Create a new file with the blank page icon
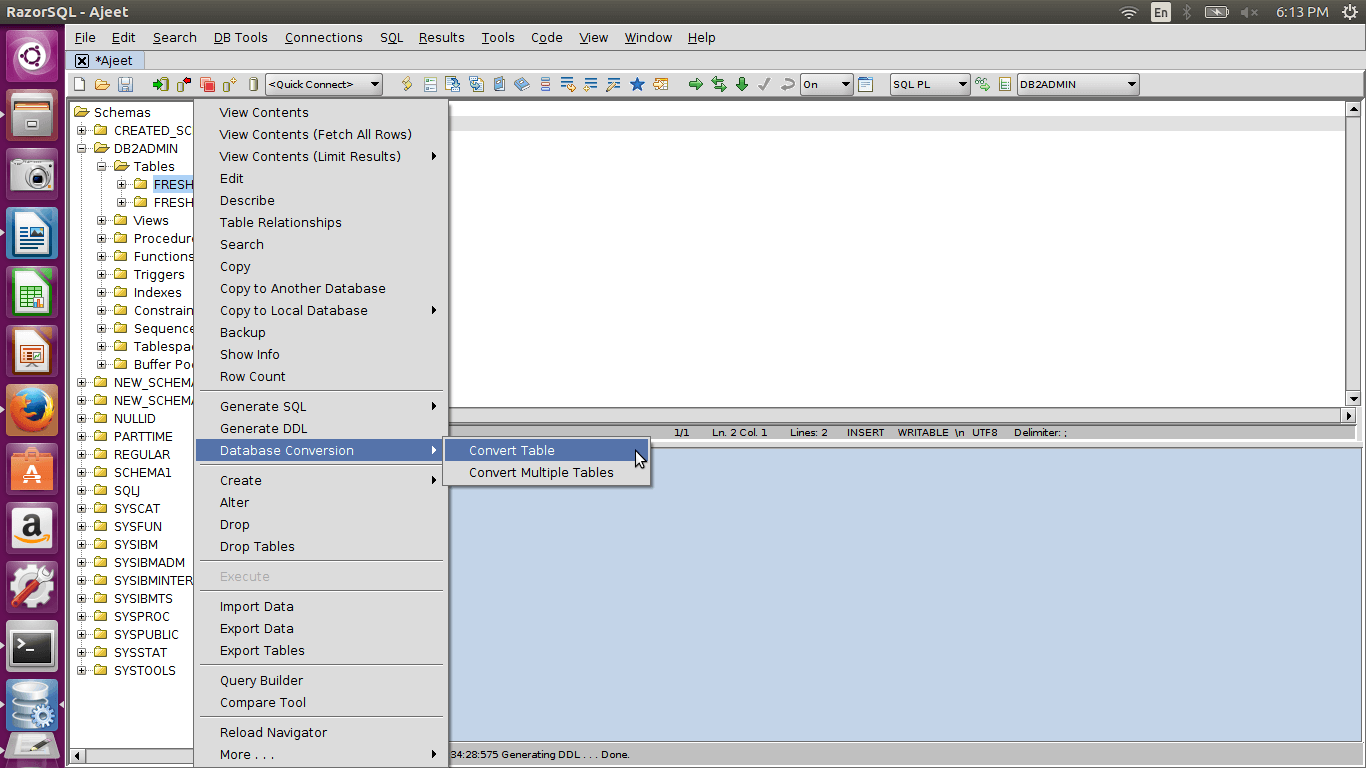The width and height of the screenshot is (1366, 768). (79, 84)
